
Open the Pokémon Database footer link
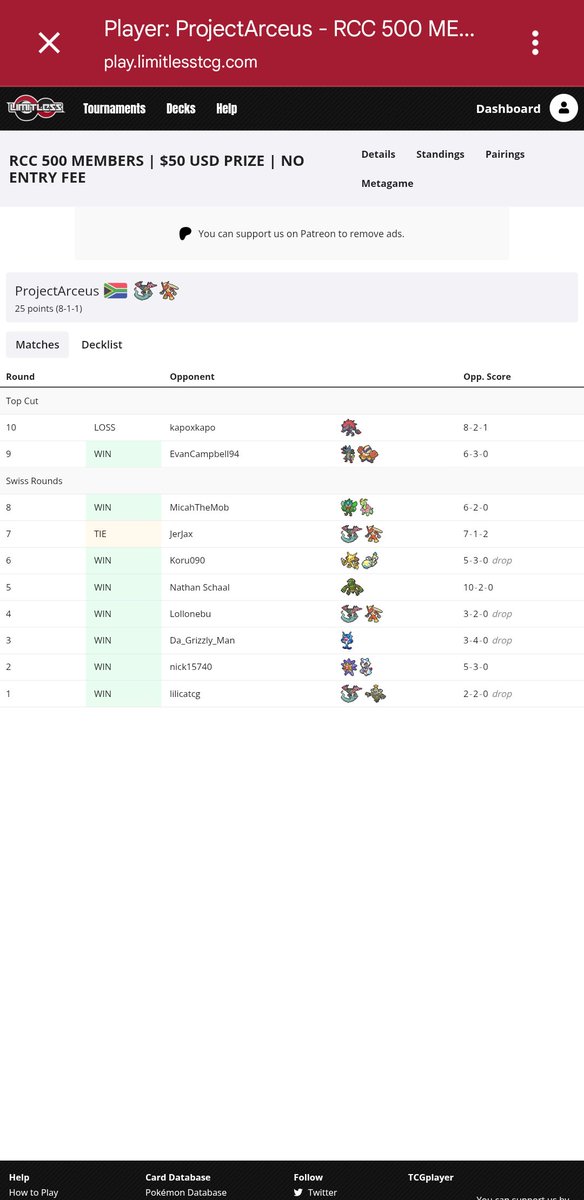click(186, 1192)
